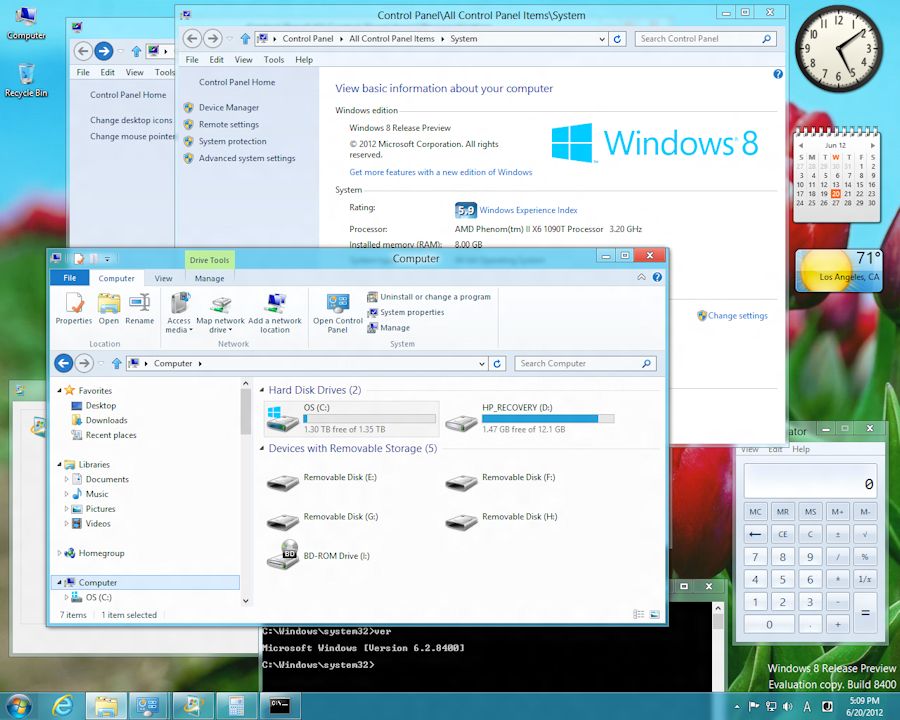Select Removable Disk (G:) icon

click(x=283, y=521)
